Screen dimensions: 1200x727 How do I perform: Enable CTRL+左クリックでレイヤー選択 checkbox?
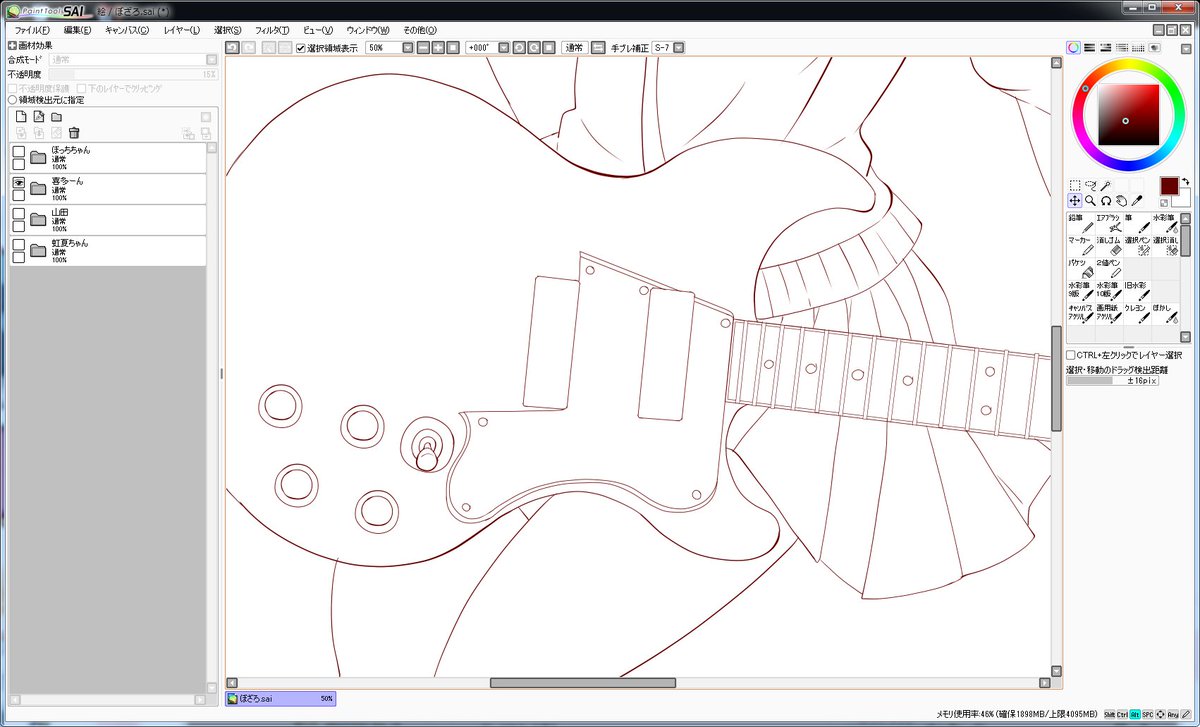coord(1071,355)
